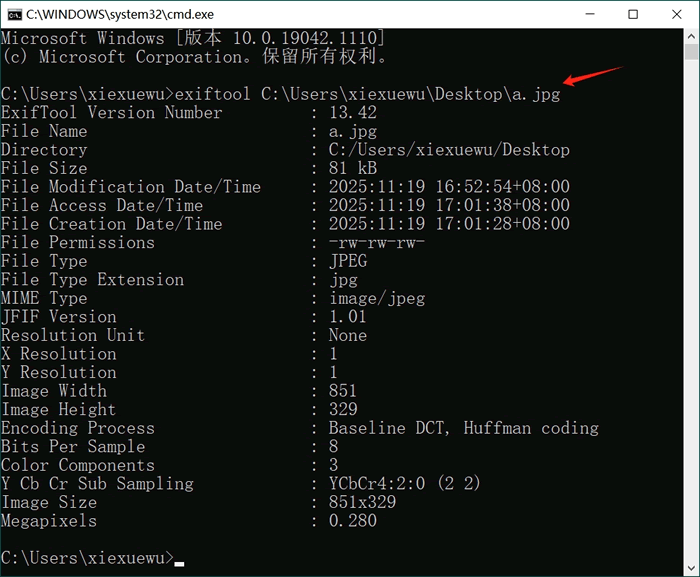Click the cmd.exe icon in title bar
Screen dimensions: 700x577
[x=13, y=14]
